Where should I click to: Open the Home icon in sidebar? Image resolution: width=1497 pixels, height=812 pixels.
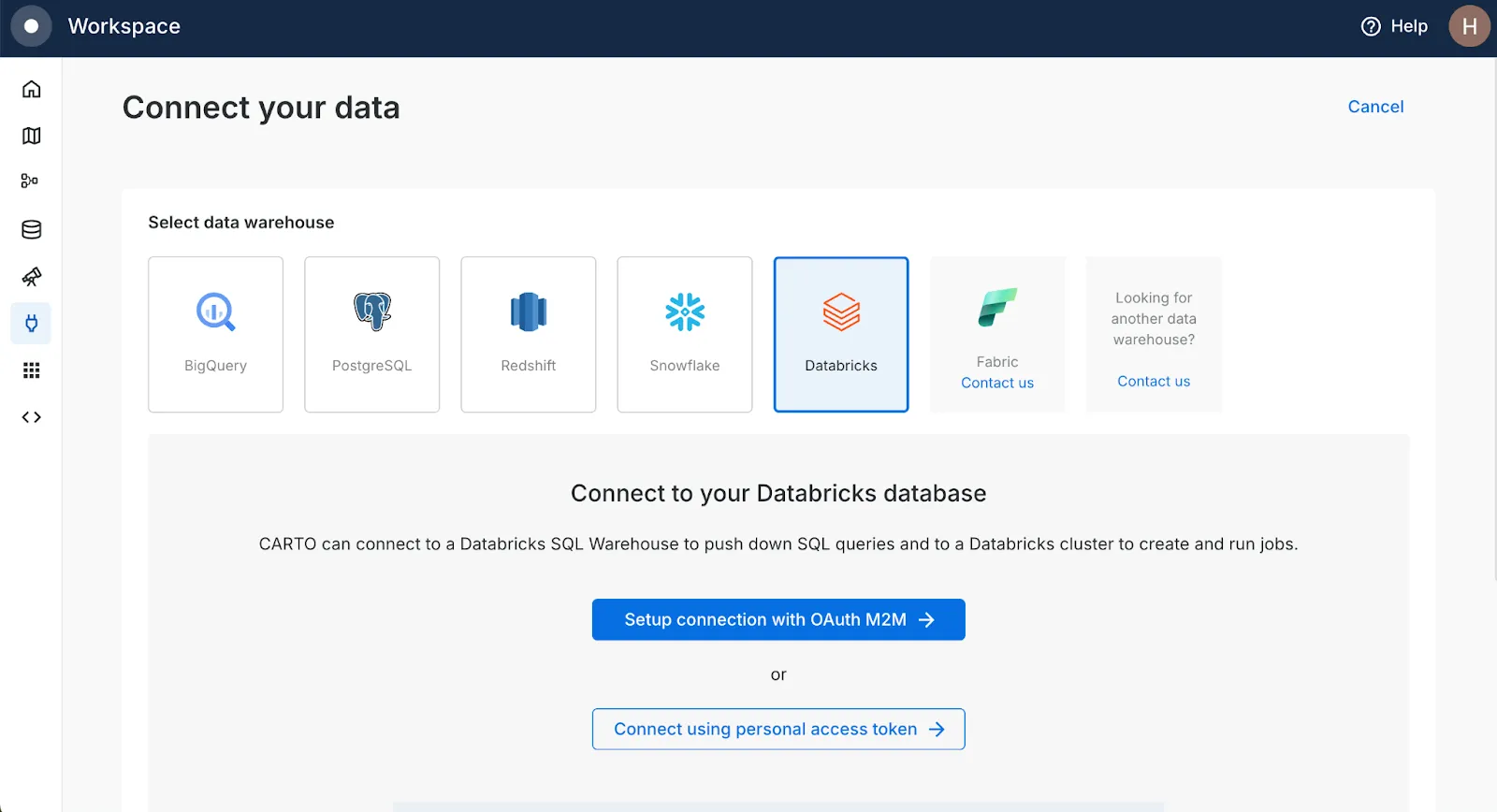click(x=31, y=89)
